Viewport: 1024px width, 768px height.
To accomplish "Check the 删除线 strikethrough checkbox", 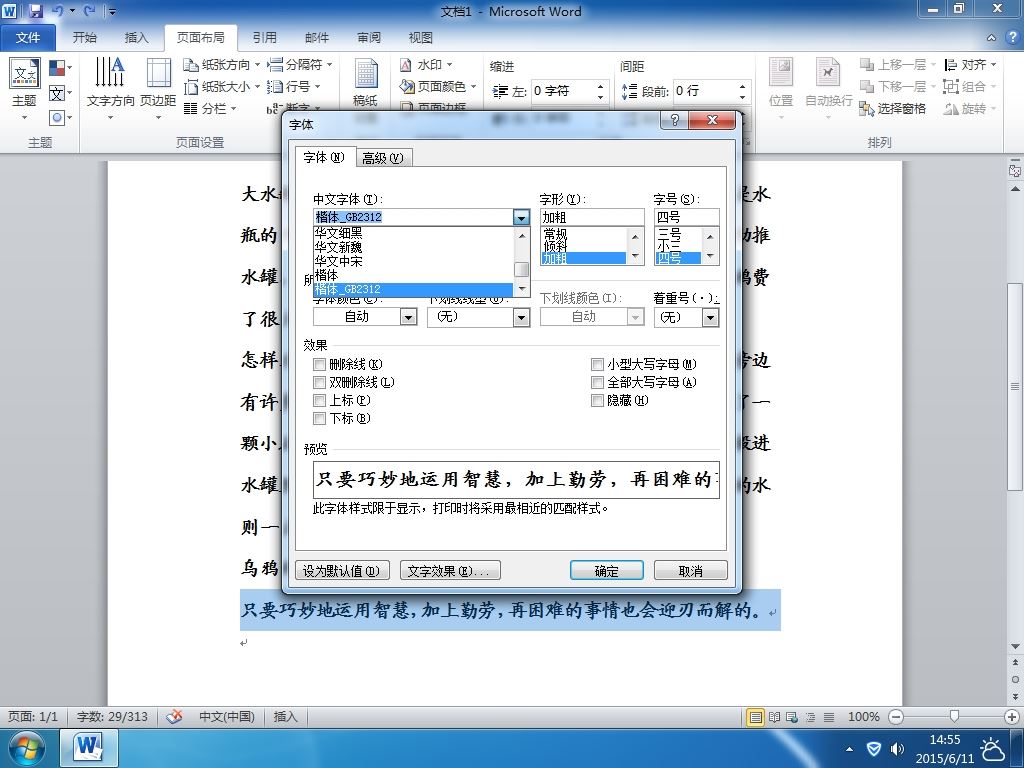I will tap(319, 364).
